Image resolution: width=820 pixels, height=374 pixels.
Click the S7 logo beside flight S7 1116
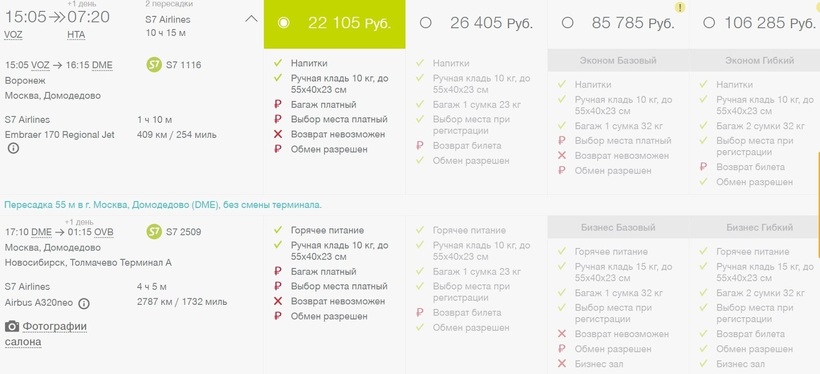(x=154, y=65)
